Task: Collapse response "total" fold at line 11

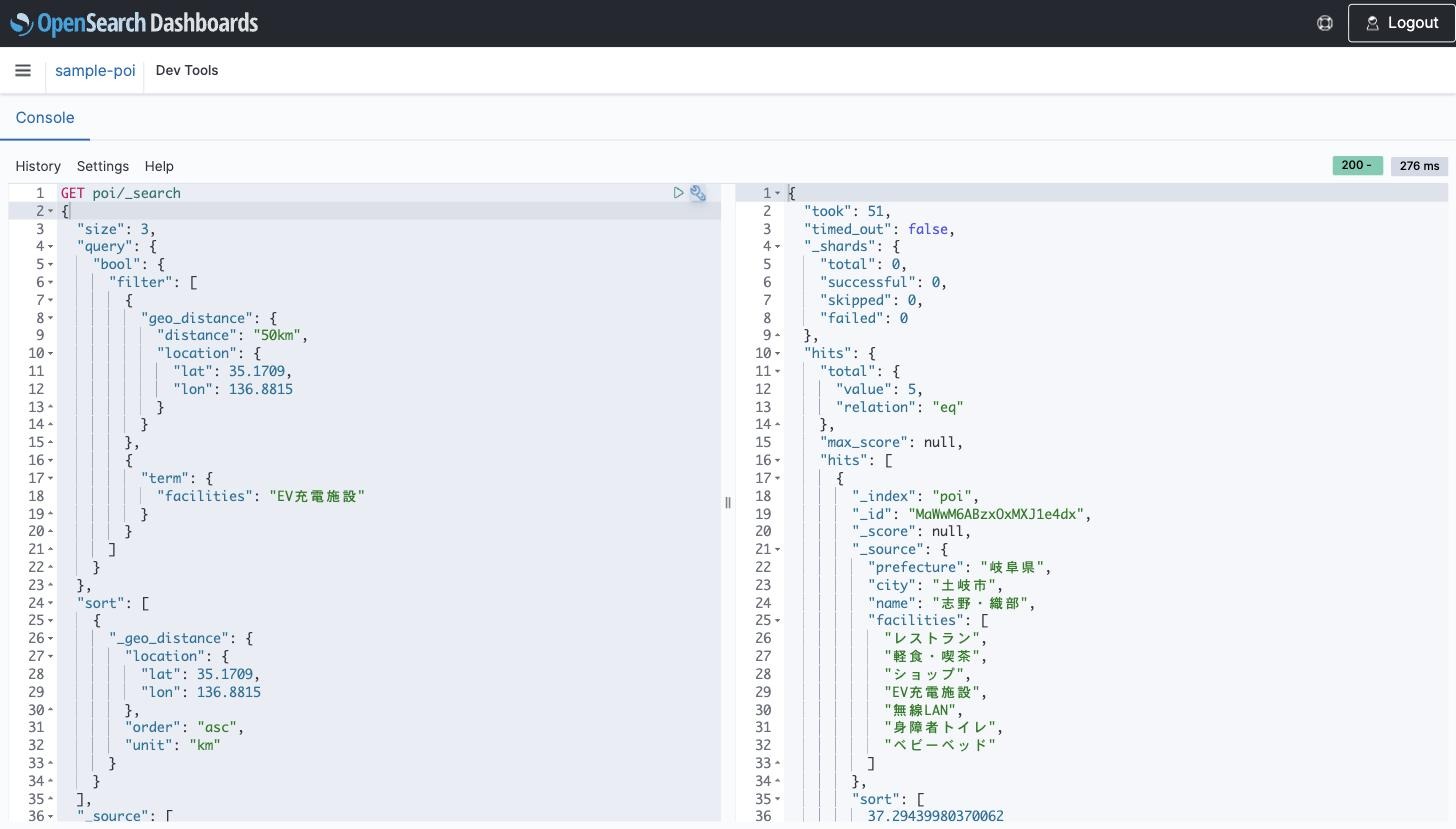Action: point(778,371)
